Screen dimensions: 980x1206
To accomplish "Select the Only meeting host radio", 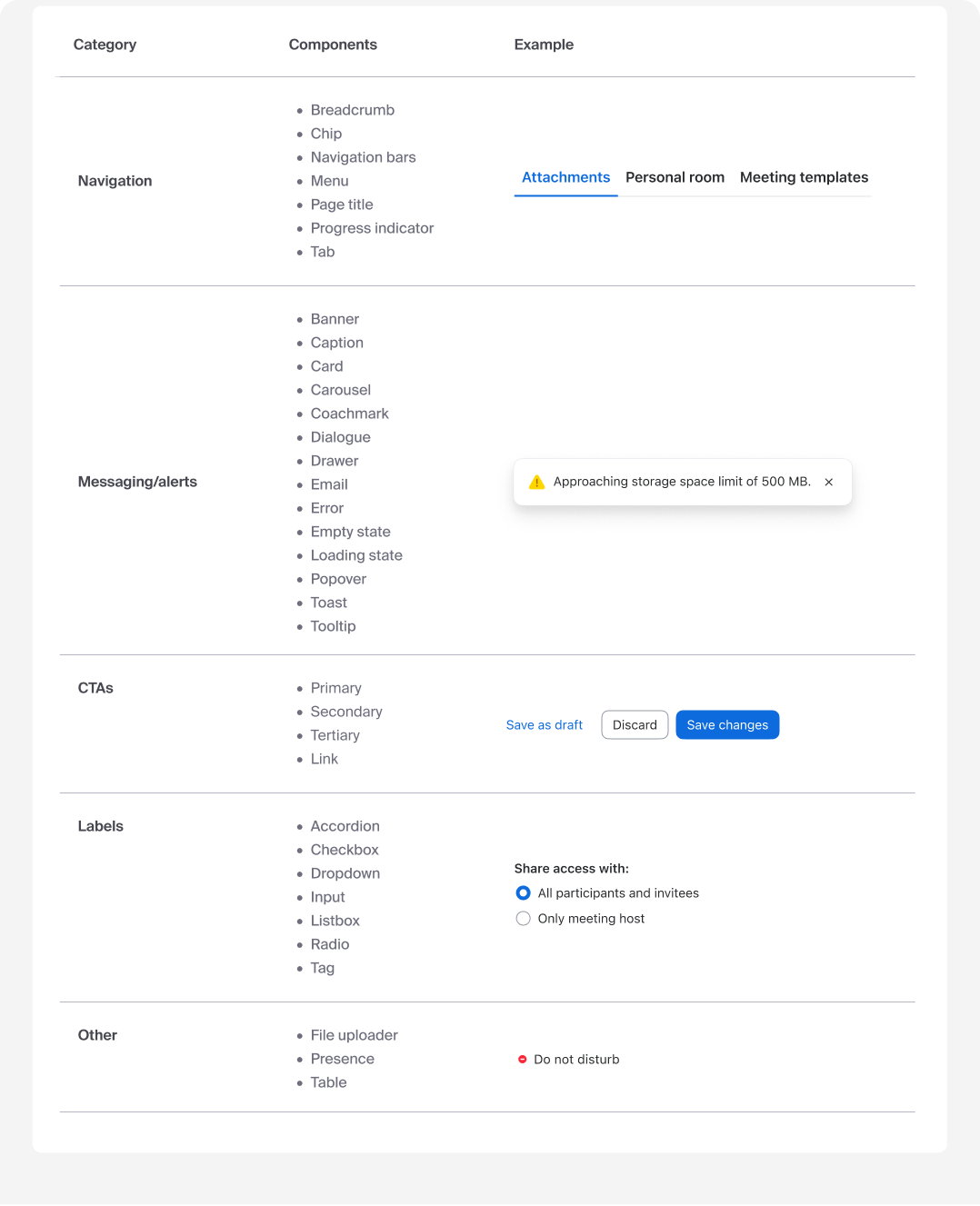I will [524, 919].
